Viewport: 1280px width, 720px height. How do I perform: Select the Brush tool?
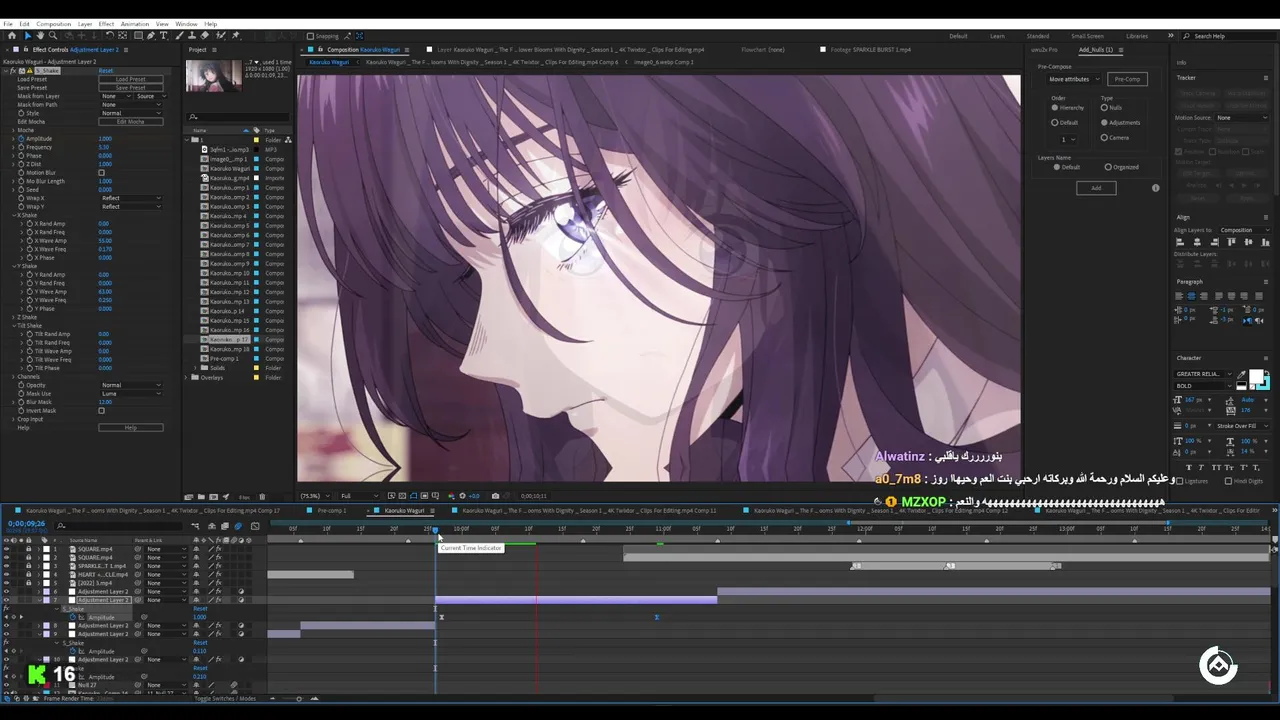[x=178, y=36]
